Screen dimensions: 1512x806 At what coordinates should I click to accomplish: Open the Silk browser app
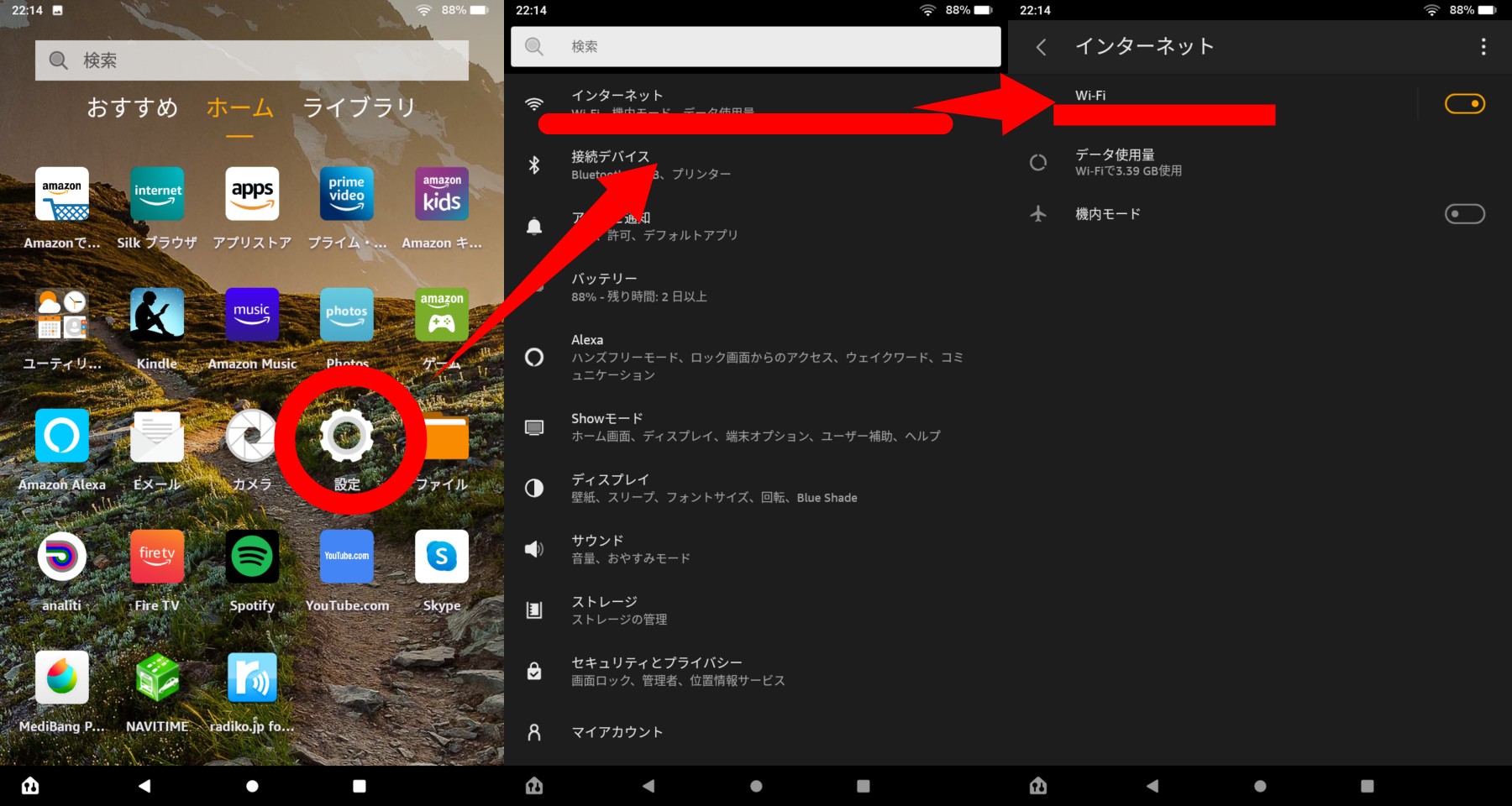(157, 195)
